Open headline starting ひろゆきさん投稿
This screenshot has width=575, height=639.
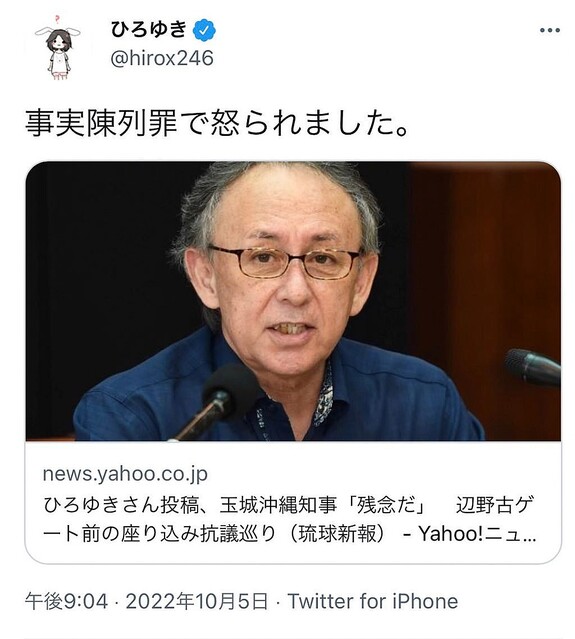point(288,519)
